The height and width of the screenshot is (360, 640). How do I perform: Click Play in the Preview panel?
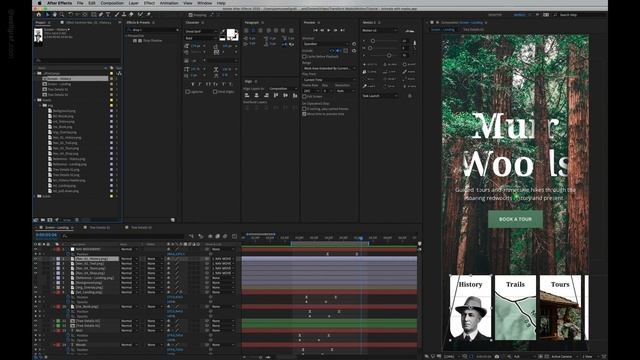pos(329,30)
